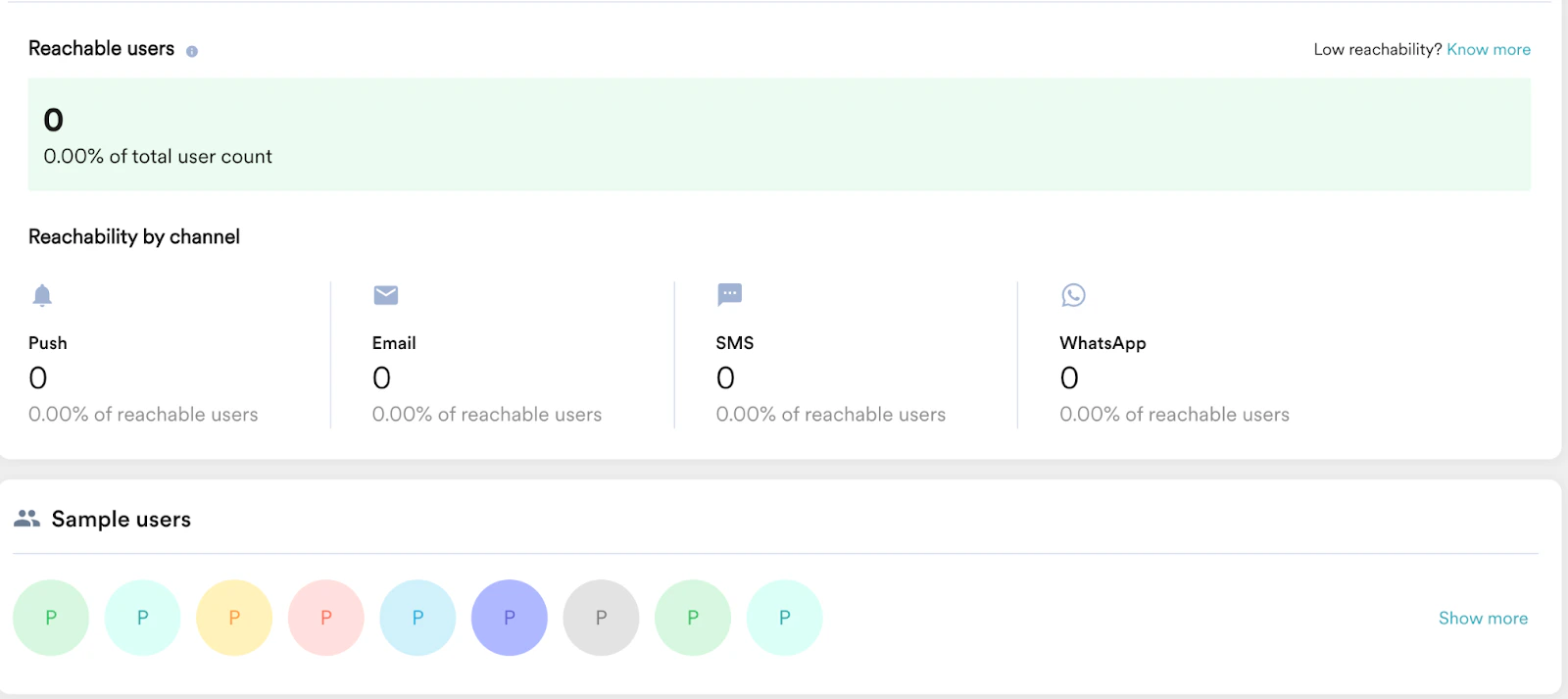The image size is (1568, 699).
Task: Click the Reachable users heading
Action: tap(101, 49)
